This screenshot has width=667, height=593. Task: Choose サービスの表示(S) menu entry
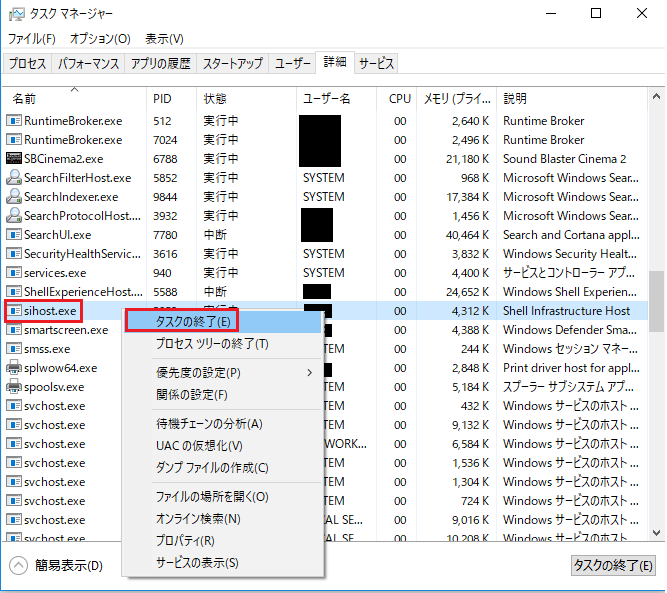pyautogui.click(x=223, y=563)
